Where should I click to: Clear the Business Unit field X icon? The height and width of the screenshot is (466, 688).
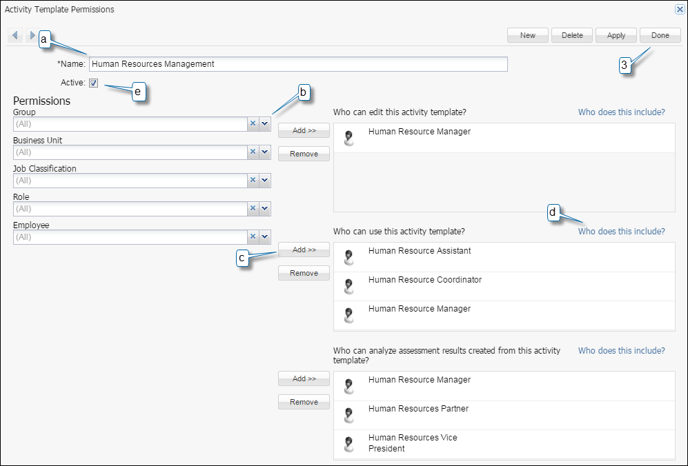pyautogui.click(x=253, y=153)
